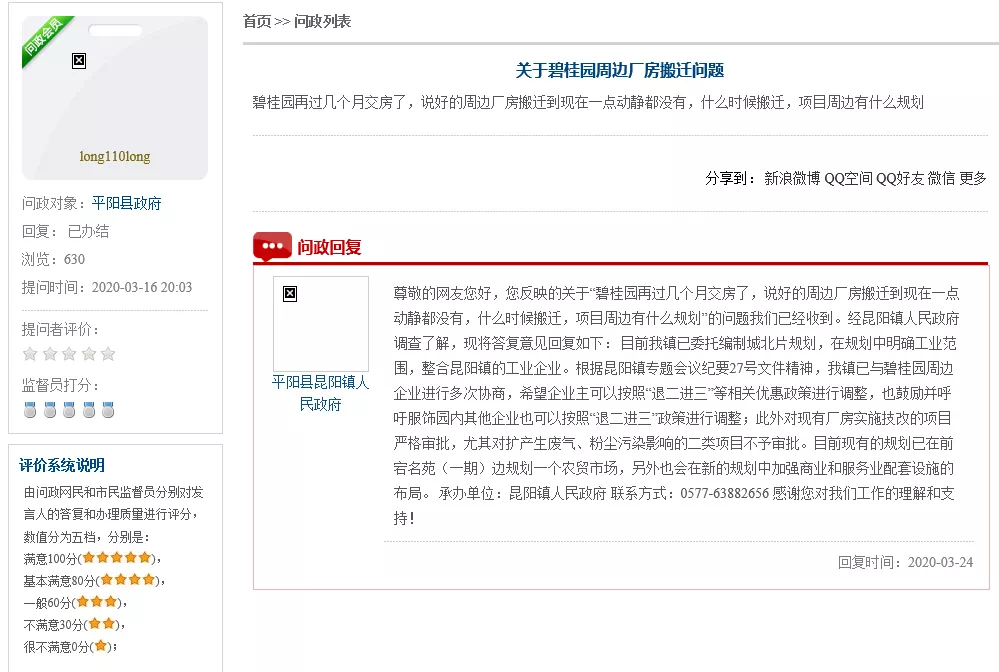
Task: Share to QQ好友
Action: 900,178
